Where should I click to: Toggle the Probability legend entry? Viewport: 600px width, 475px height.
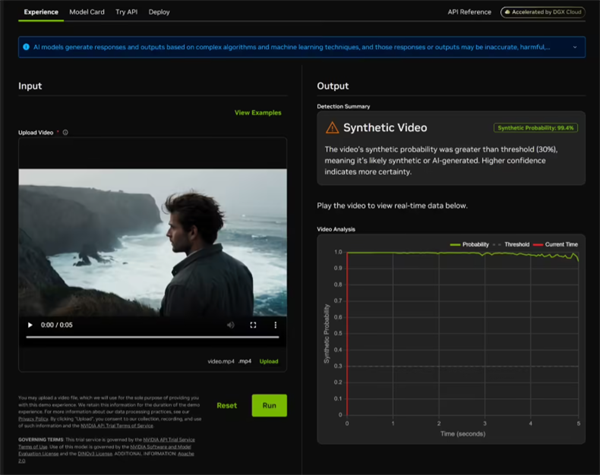tap(470, 244)
